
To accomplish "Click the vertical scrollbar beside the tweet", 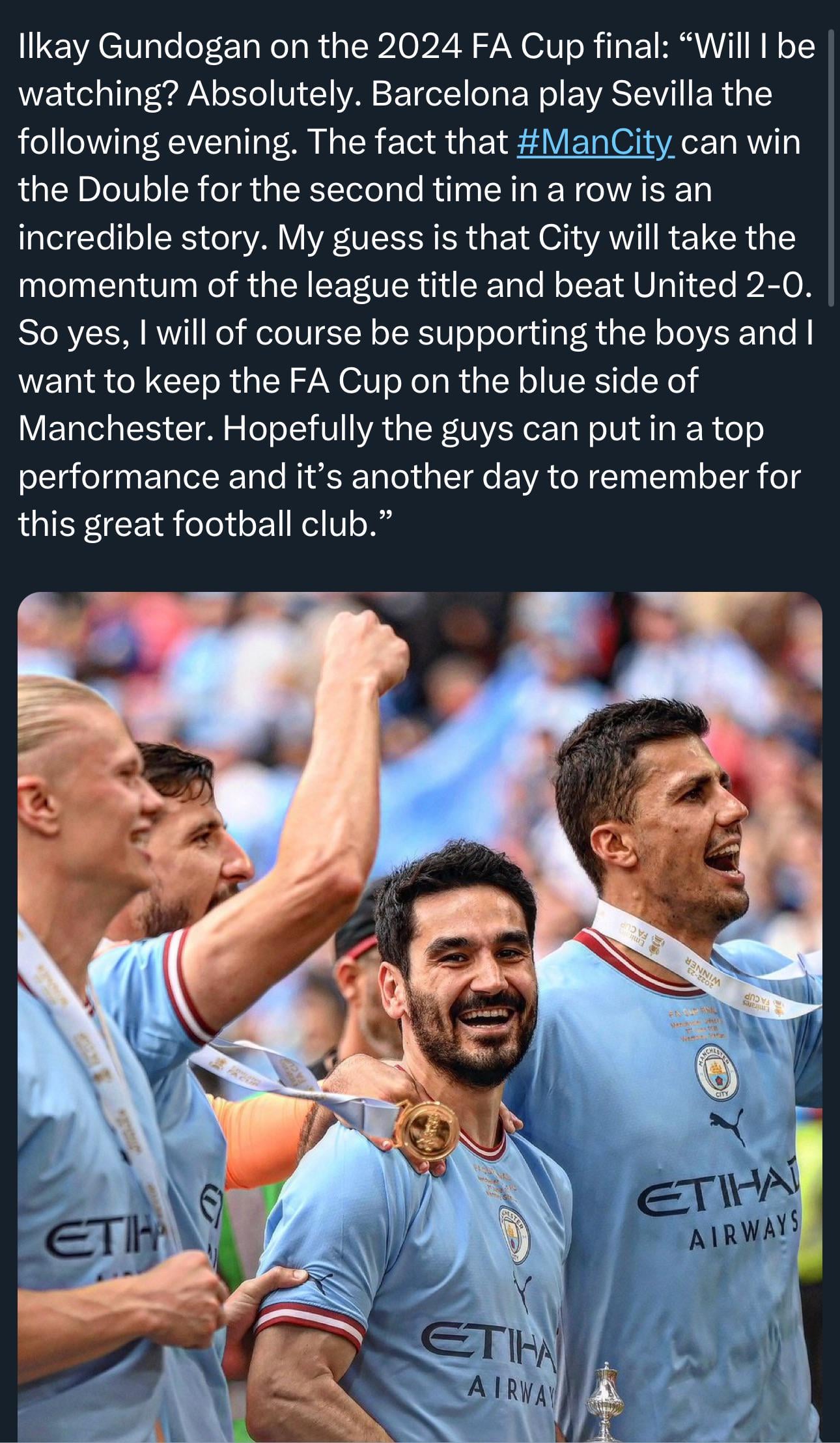I will [x=830, y=167].
